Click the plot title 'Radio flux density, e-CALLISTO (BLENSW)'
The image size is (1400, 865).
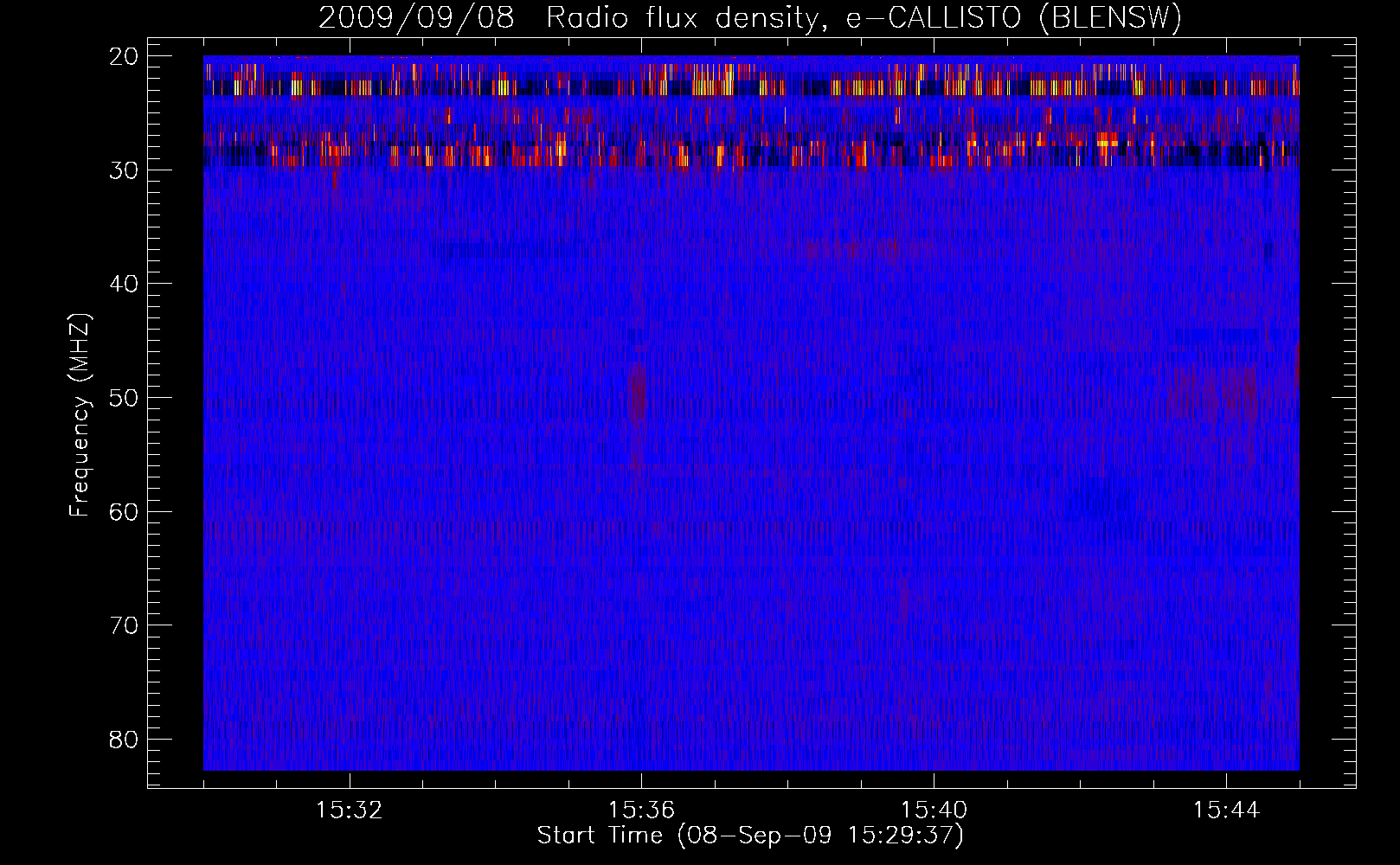click(x=864, y=18)
